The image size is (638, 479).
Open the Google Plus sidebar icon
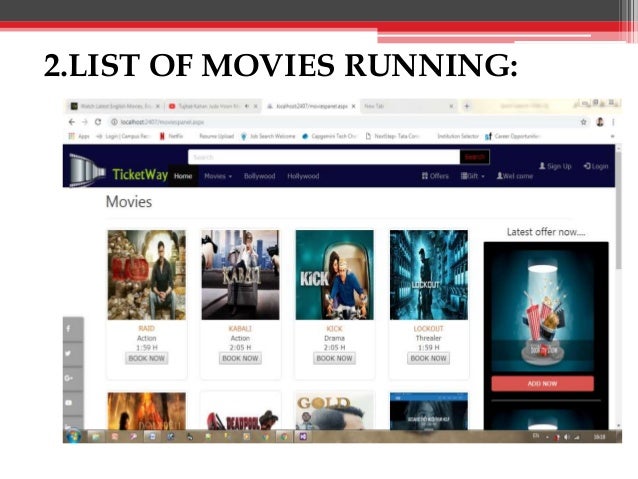(x=73, y=378)
